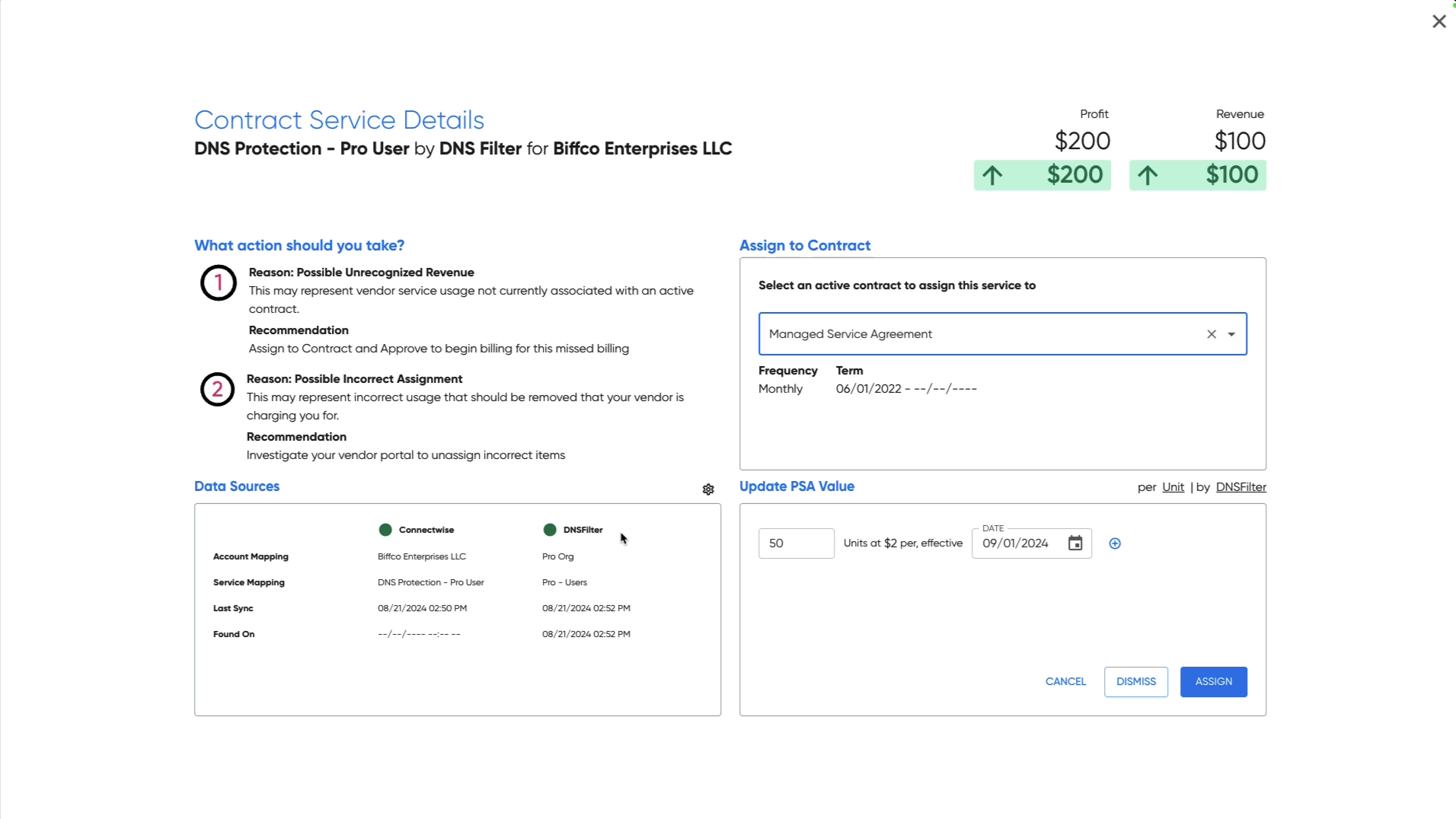Select Connectwise last sync '08/21/2024 02:50 PM'
This screenshot has width=1456, height=819.
423,608
